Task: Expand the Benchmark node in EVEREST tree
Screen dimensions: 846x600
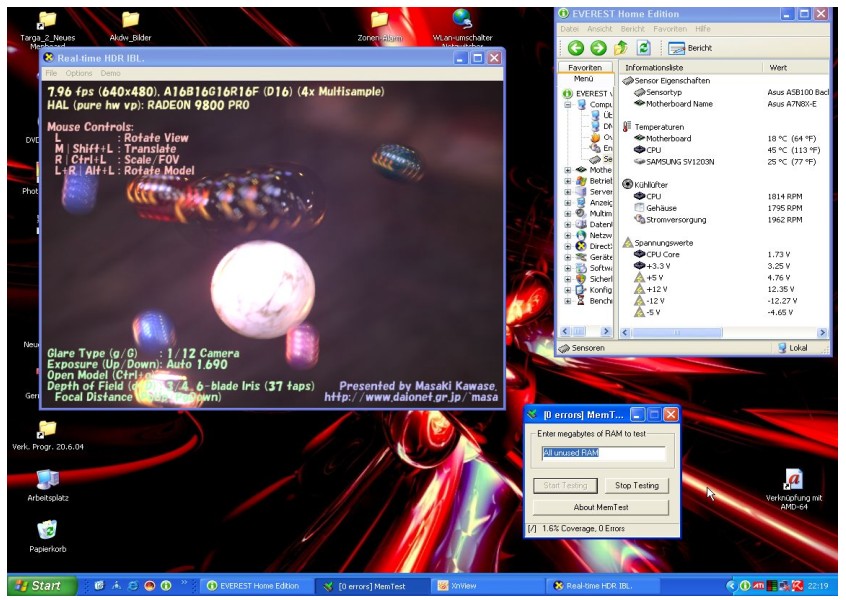Action: pos(568,301)
